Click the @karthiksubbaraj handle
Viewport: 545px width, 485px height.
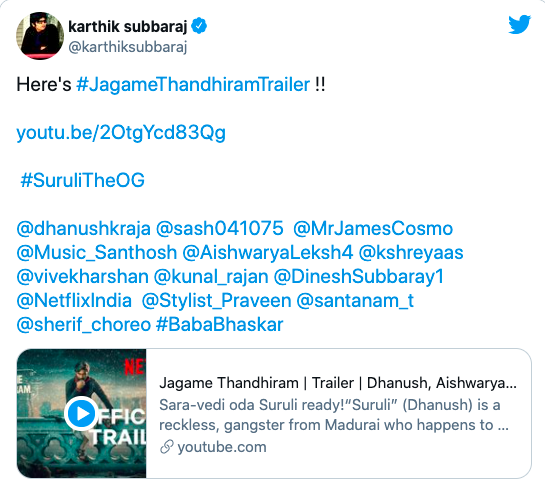click(x=128, y=47)
